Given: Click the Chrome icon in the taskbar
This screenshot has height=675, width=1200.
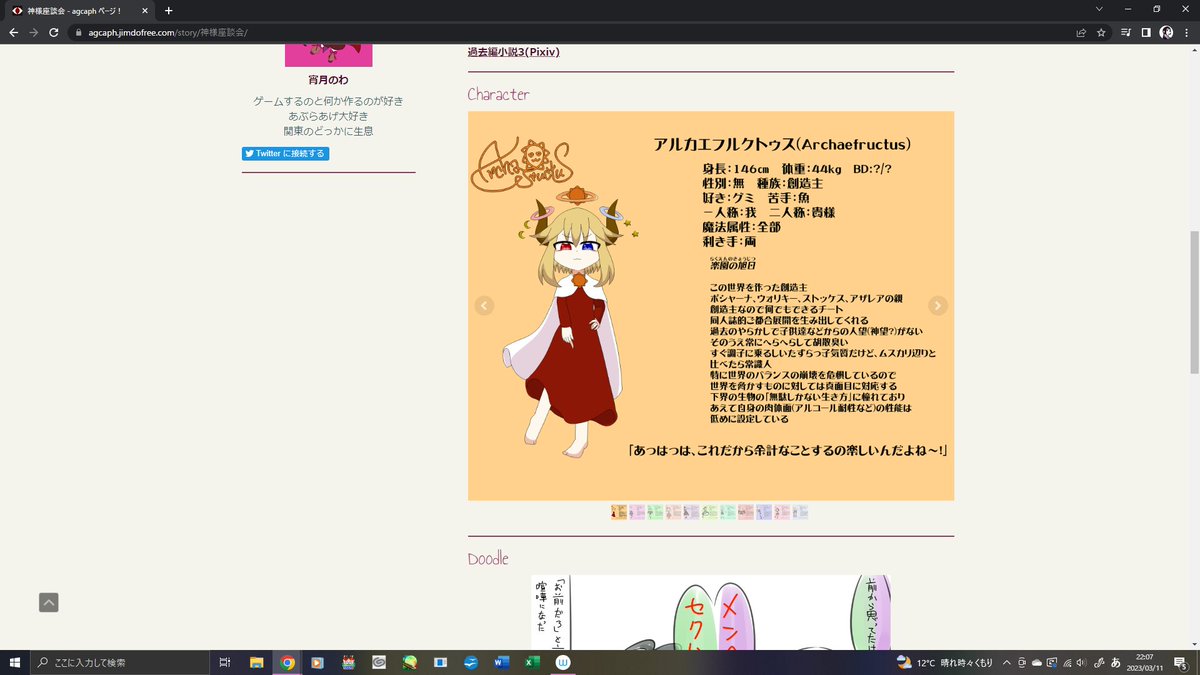Looking at the screenshot, I should coord(287,662).
